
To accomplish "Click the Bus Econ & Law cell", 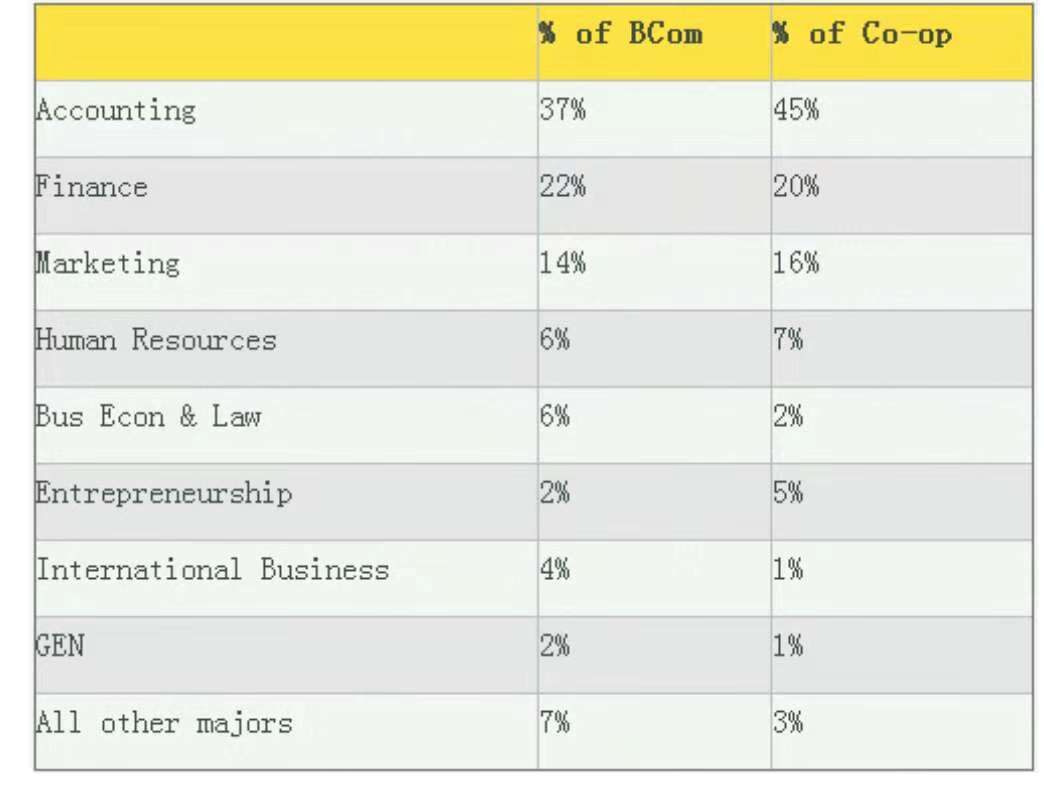I will (x=148, y=416).
